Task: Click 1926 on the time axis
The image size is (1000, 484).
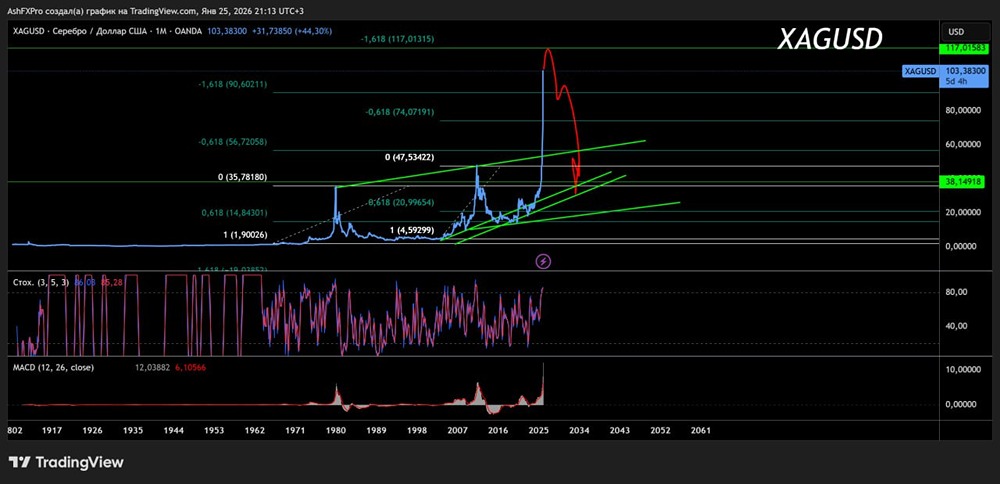Action: point(92,430)
